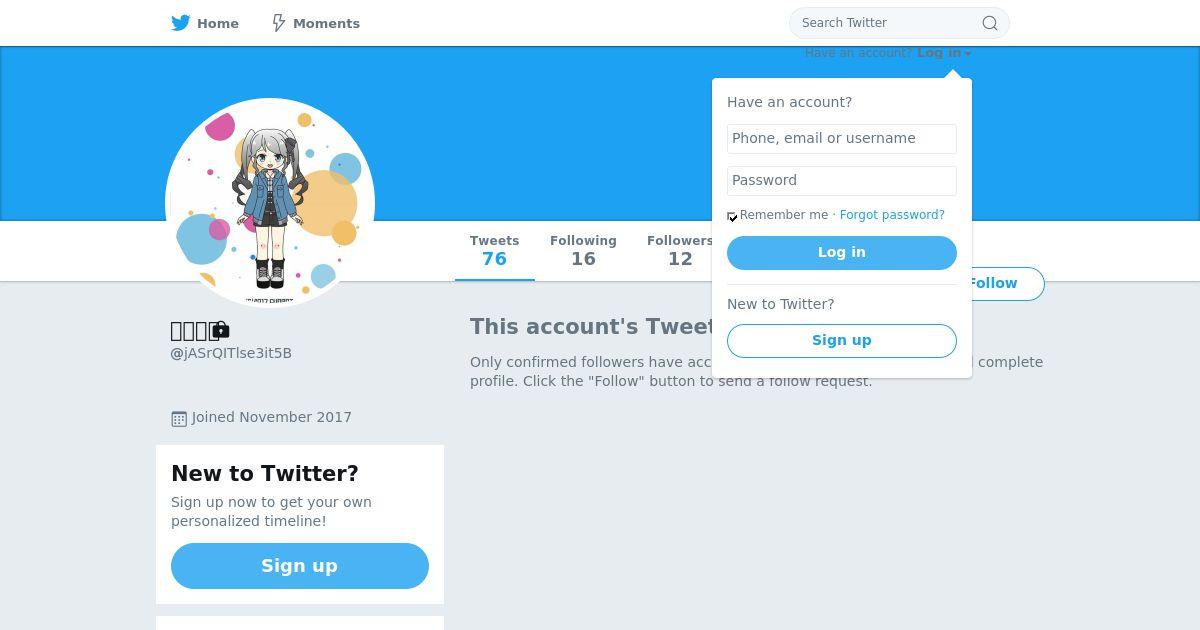Open Moments via the lightning bolt icon
Viewport: 1200px width, 630px height.
[279, 23]
